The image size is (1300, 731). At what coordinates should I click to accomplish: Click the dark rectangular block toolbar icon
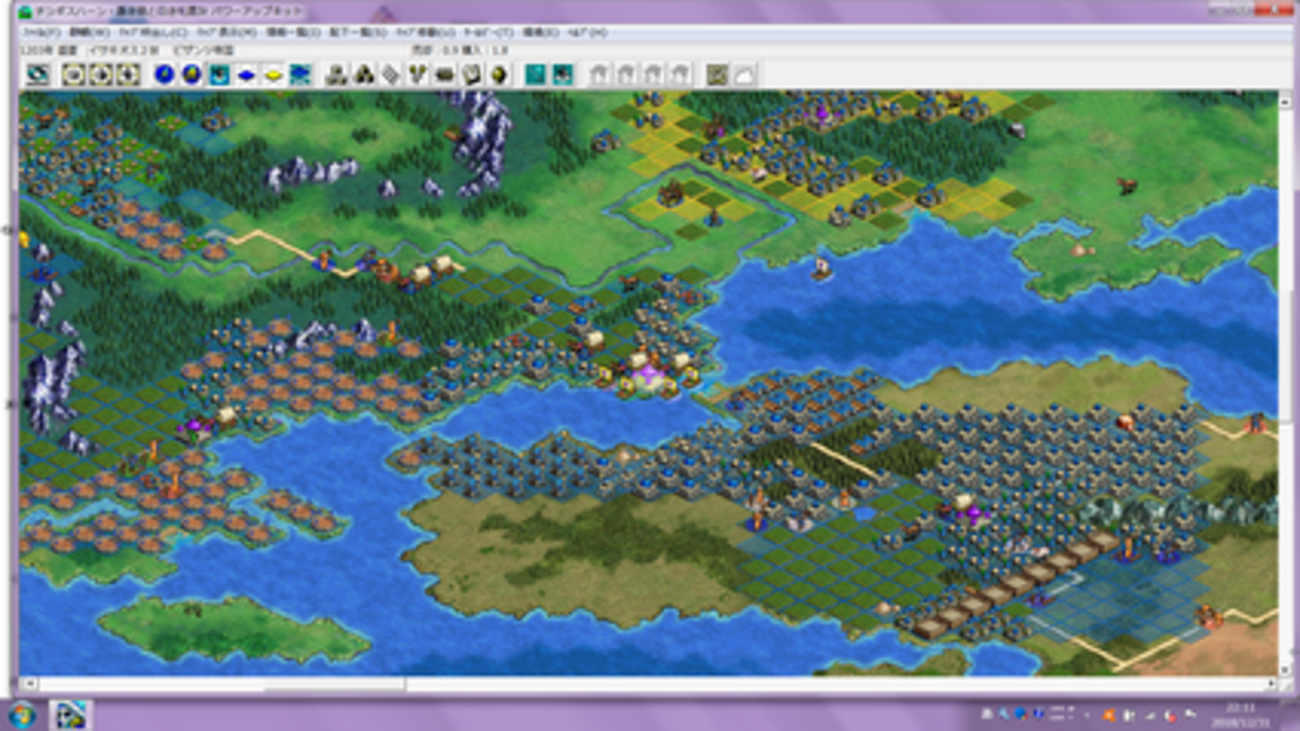point(445,74)
